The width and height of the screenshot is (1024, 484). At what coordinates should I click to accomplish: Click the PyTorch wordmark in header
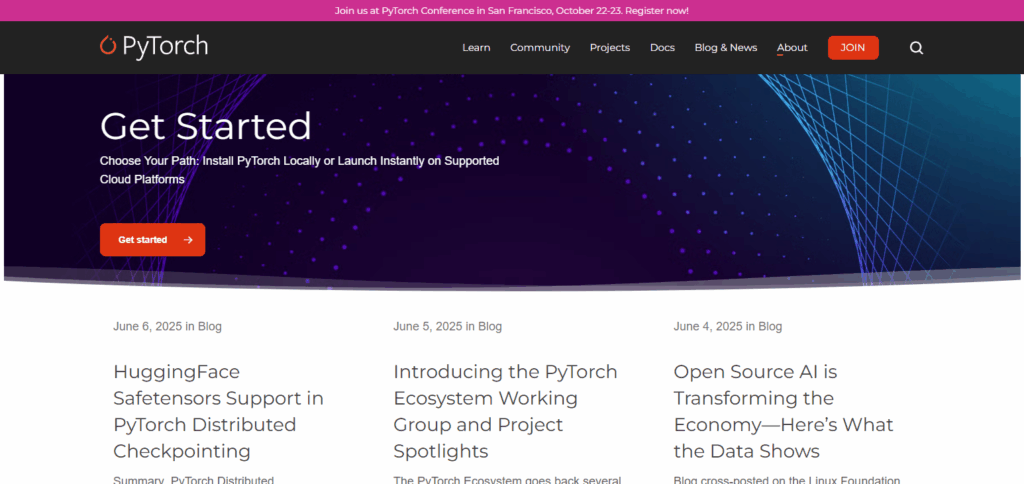pyautogui.click(x=165, y=46)
